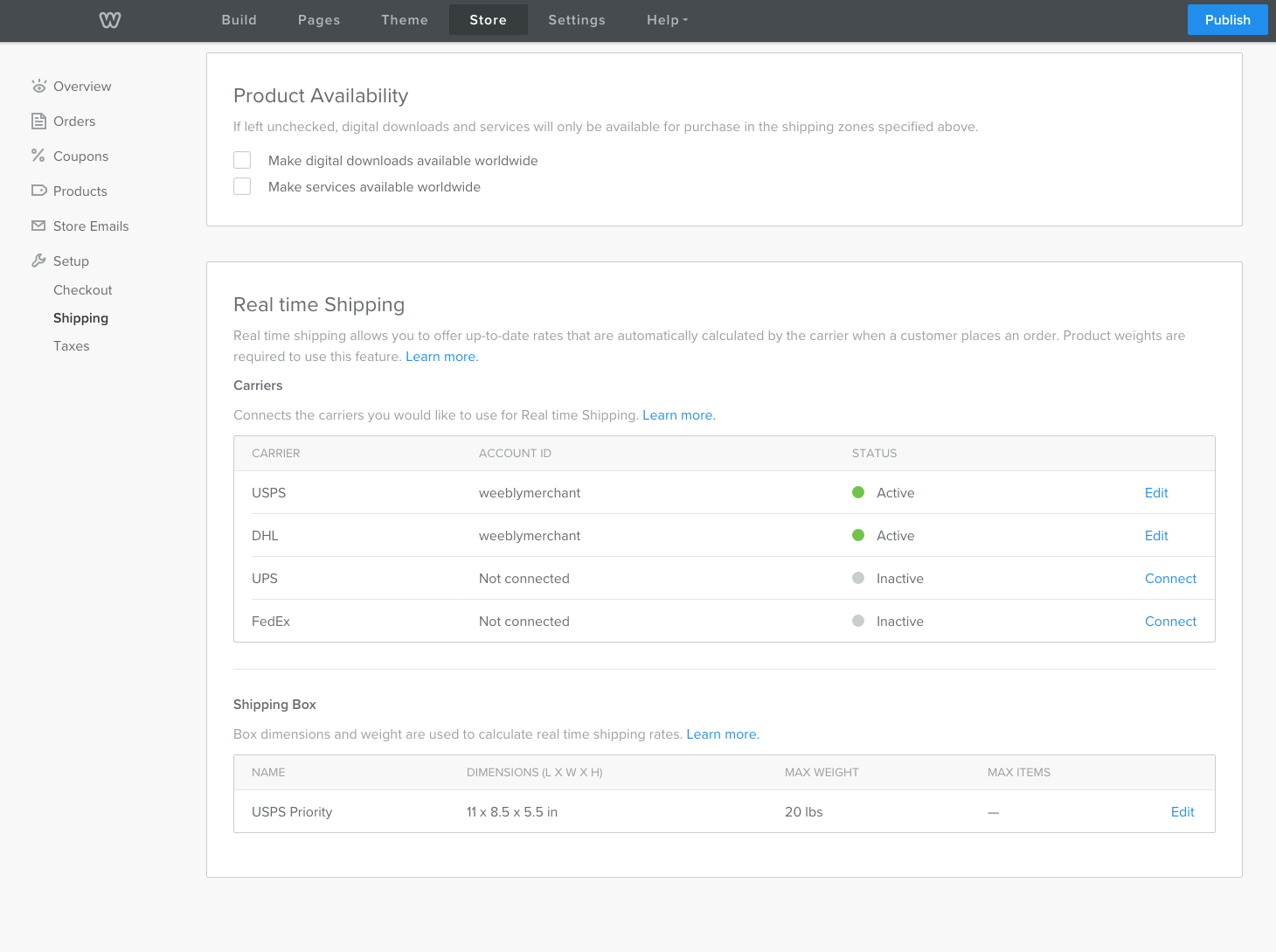The height and width of the screenshot is (952, 1276).
Task: Check Make services available worldwide
Action: [x=242, y=186]
